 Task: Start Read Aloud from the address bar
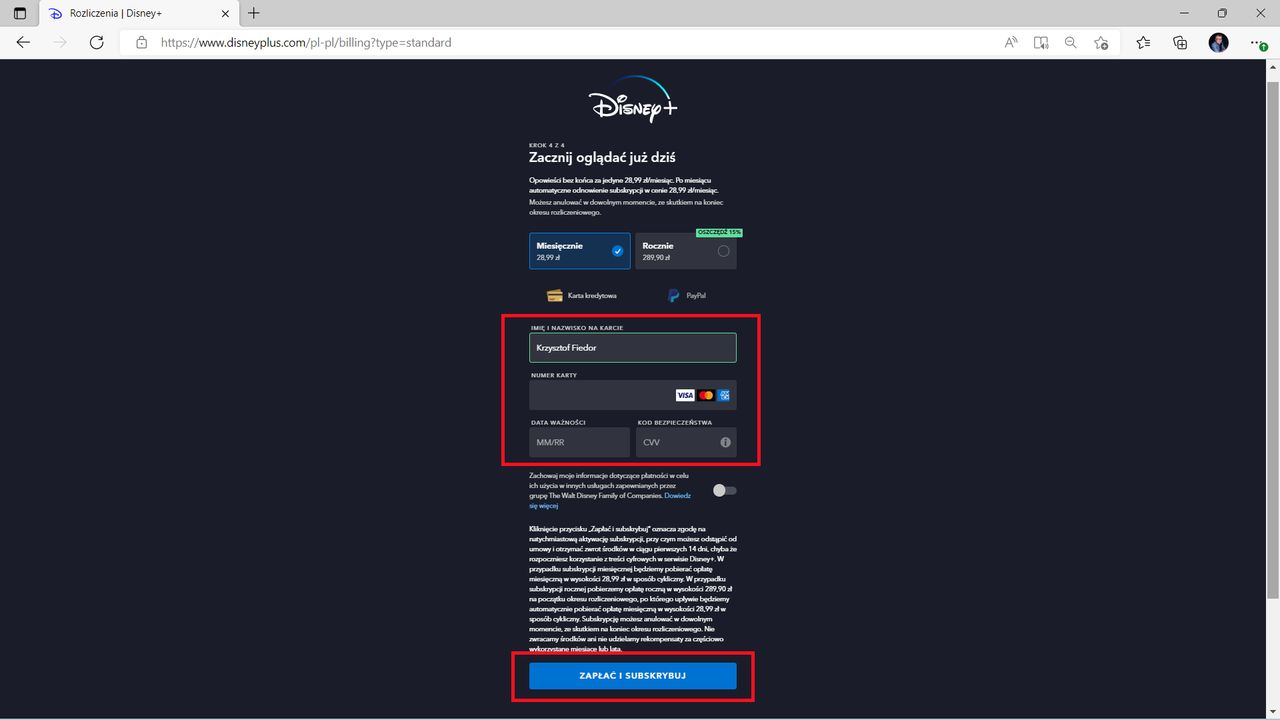[1010, 42]
